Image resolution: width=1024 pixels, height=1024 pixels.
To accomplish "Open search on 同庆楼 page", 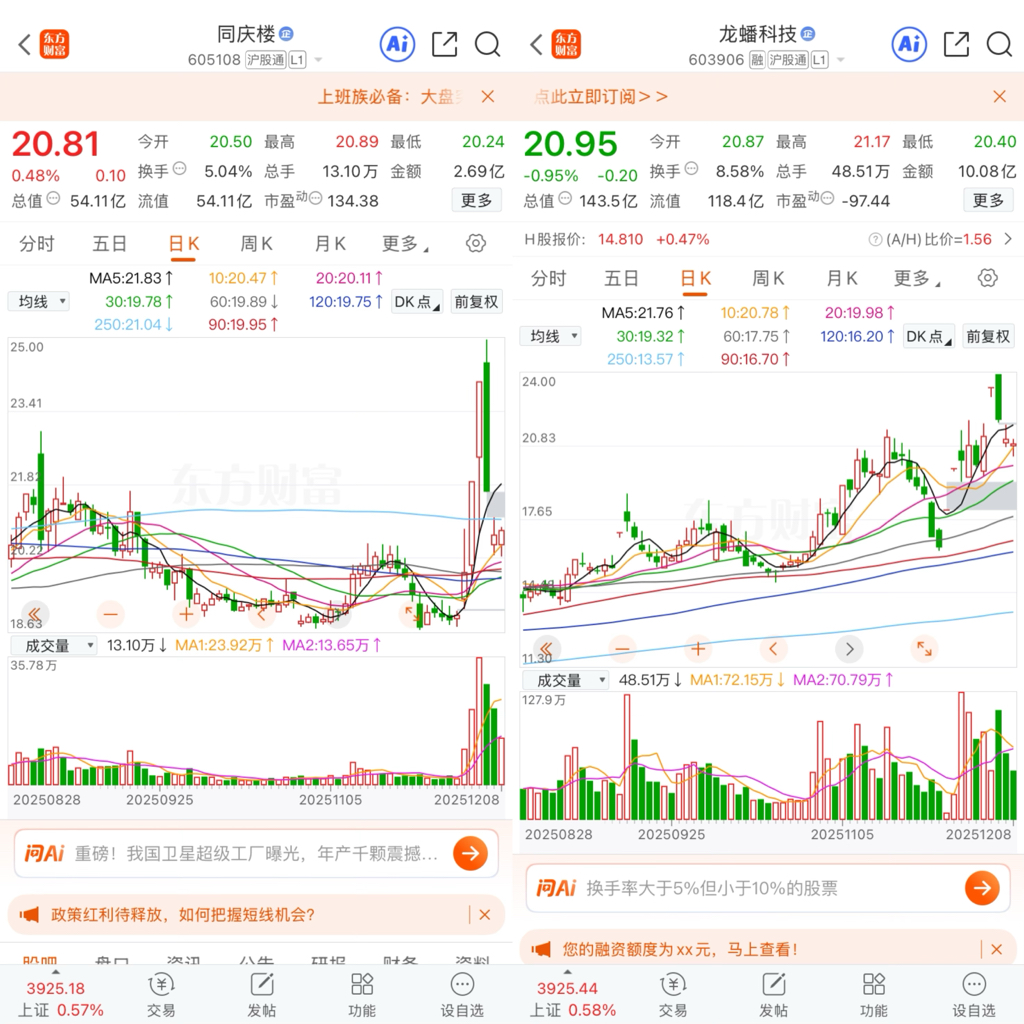I will coord(487,44).
